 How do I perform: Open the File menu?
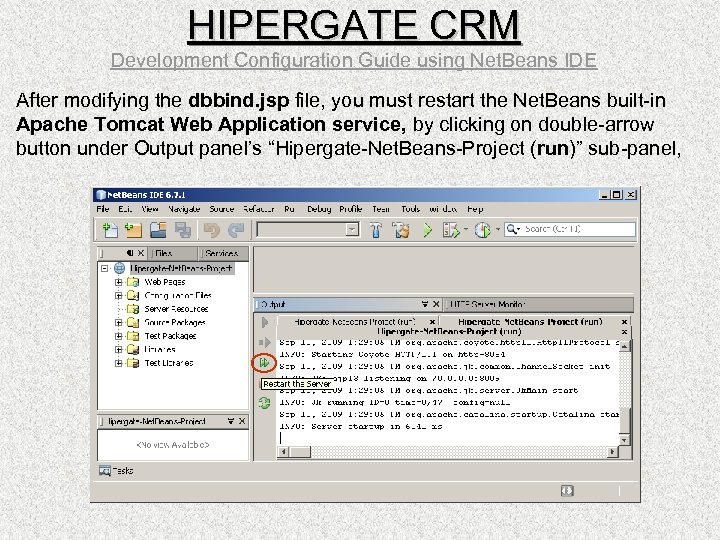click(102, 209)
